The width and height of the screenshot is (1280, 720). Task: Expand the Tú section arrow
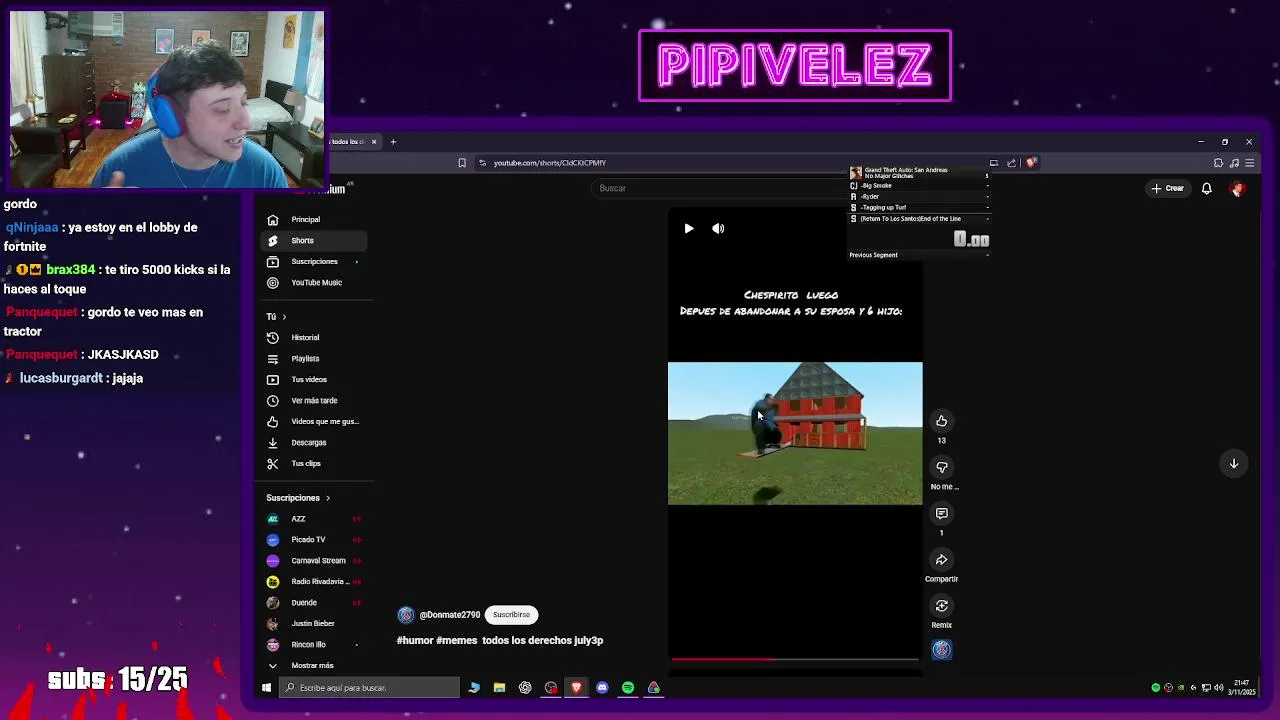pos(284,317)
